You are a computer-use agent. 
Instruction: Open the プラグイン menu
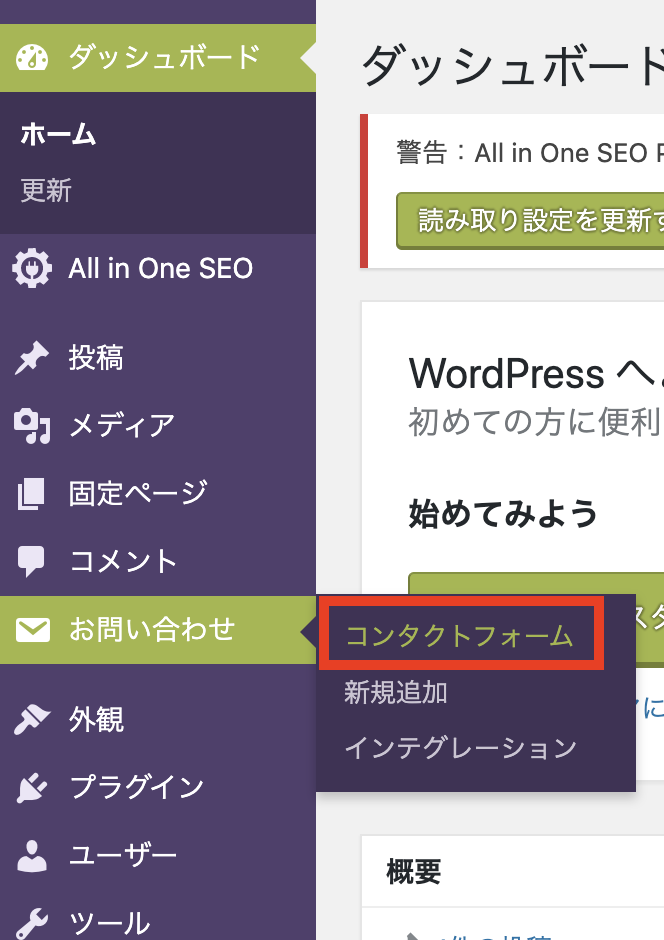158,787
